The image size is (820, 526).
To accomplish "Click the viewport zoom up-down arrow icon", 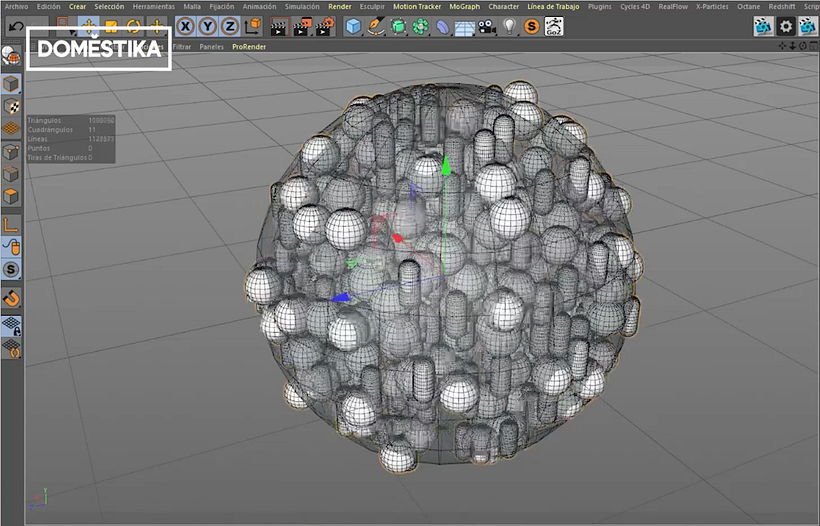I will tap(792, 46).
